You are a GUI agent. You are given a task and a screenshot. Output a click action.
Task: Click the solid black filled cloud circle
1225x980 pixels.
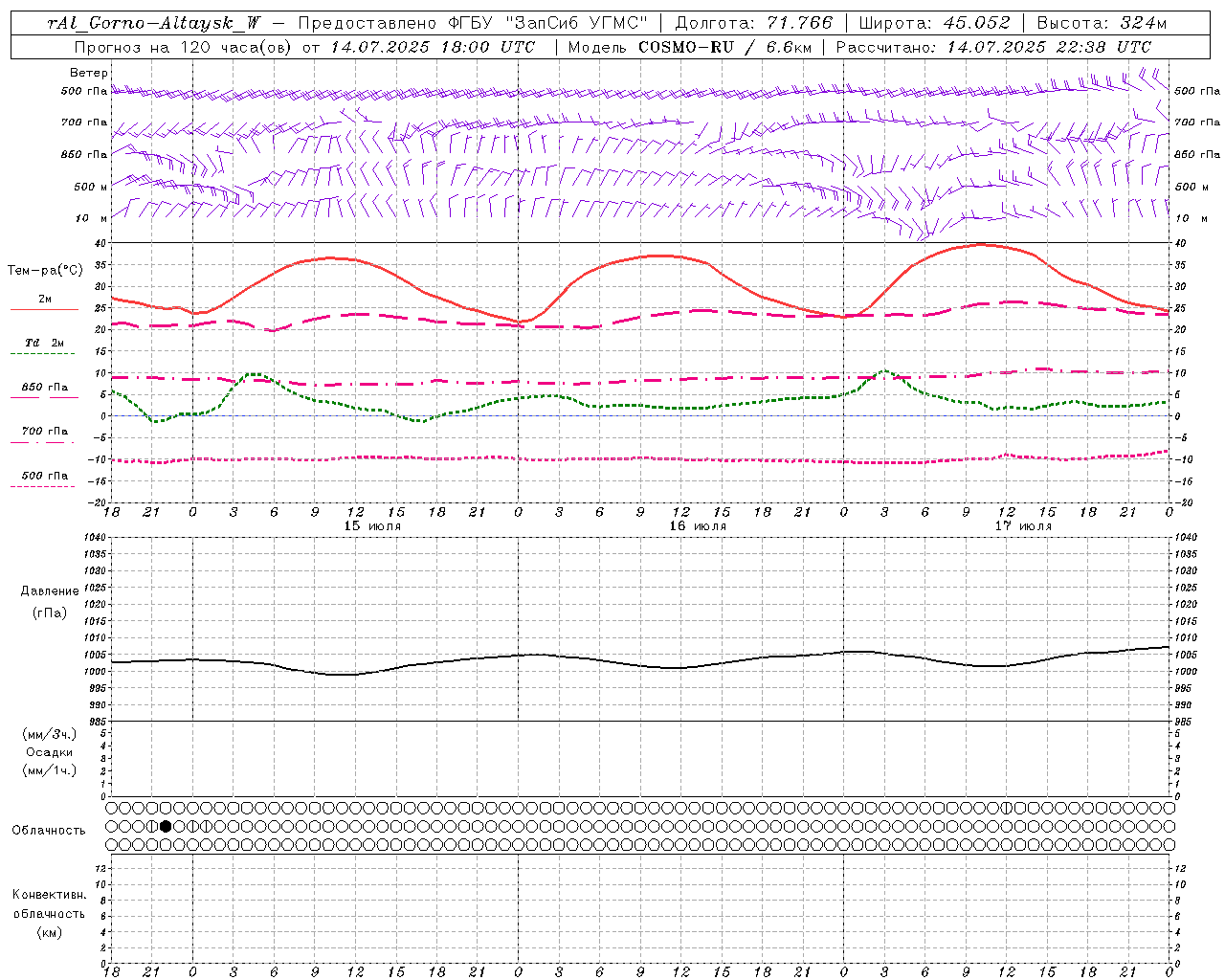tap(166, 826)
